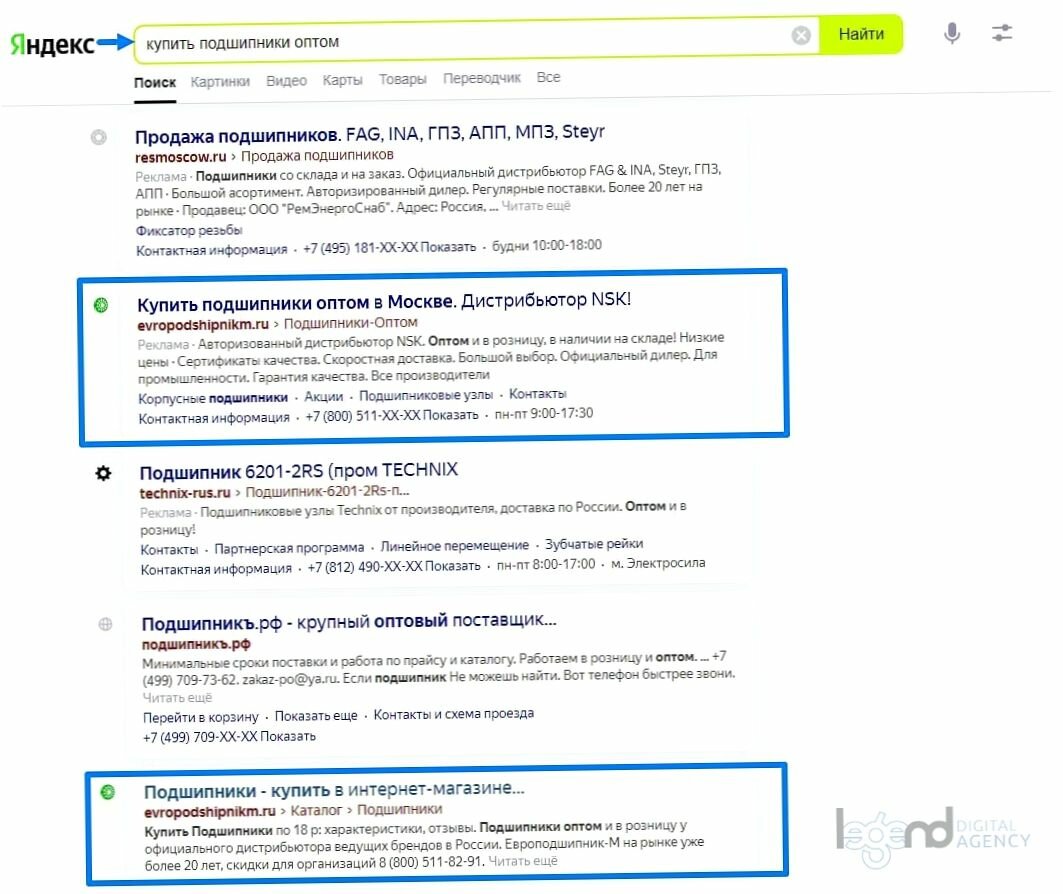1063x894 pixels.
Task: Open Акции sitelink
Action: 323,397
